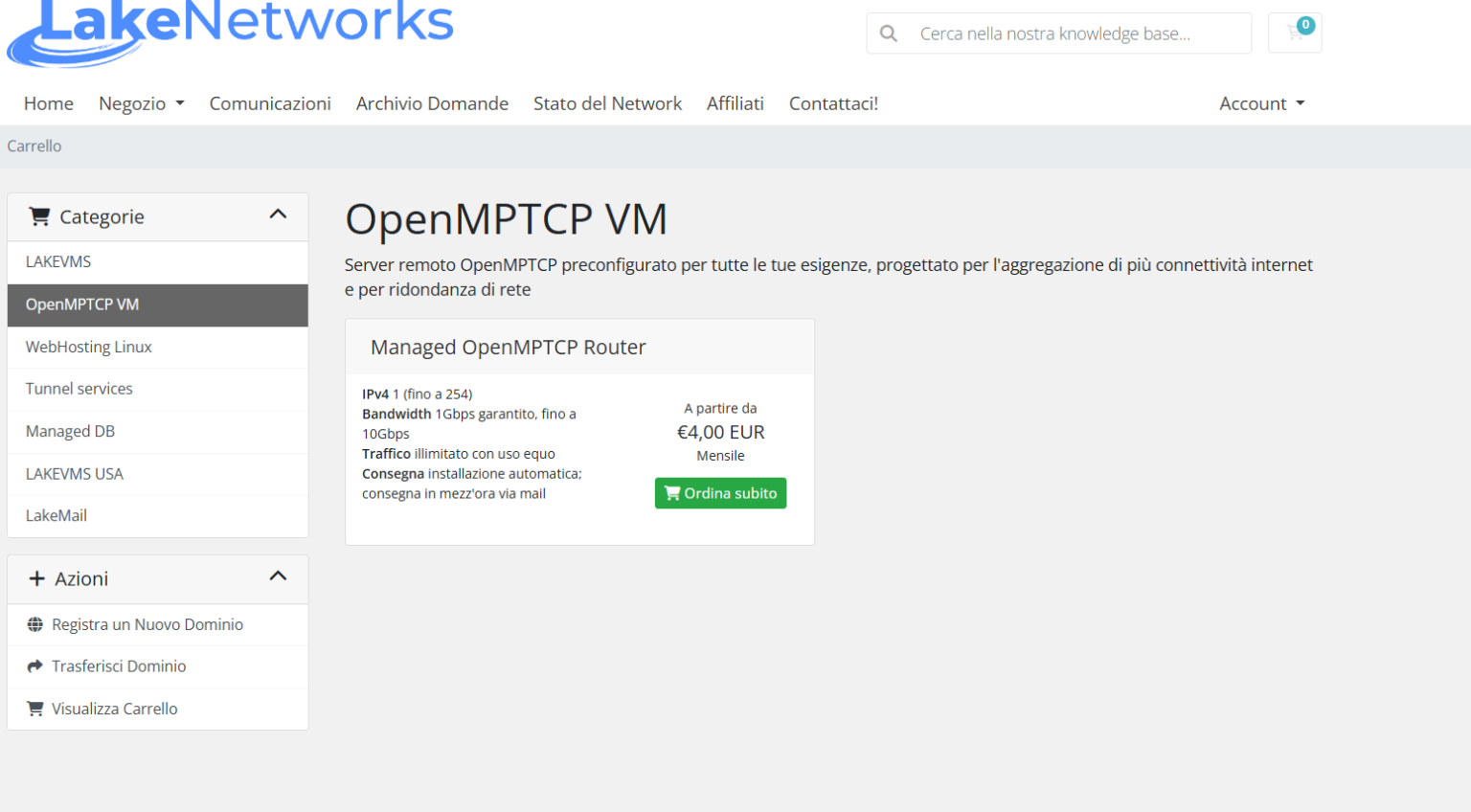Click the LakeNetworks logo
The height and width of the screenshot is (812, 1471).
point(230,33)
